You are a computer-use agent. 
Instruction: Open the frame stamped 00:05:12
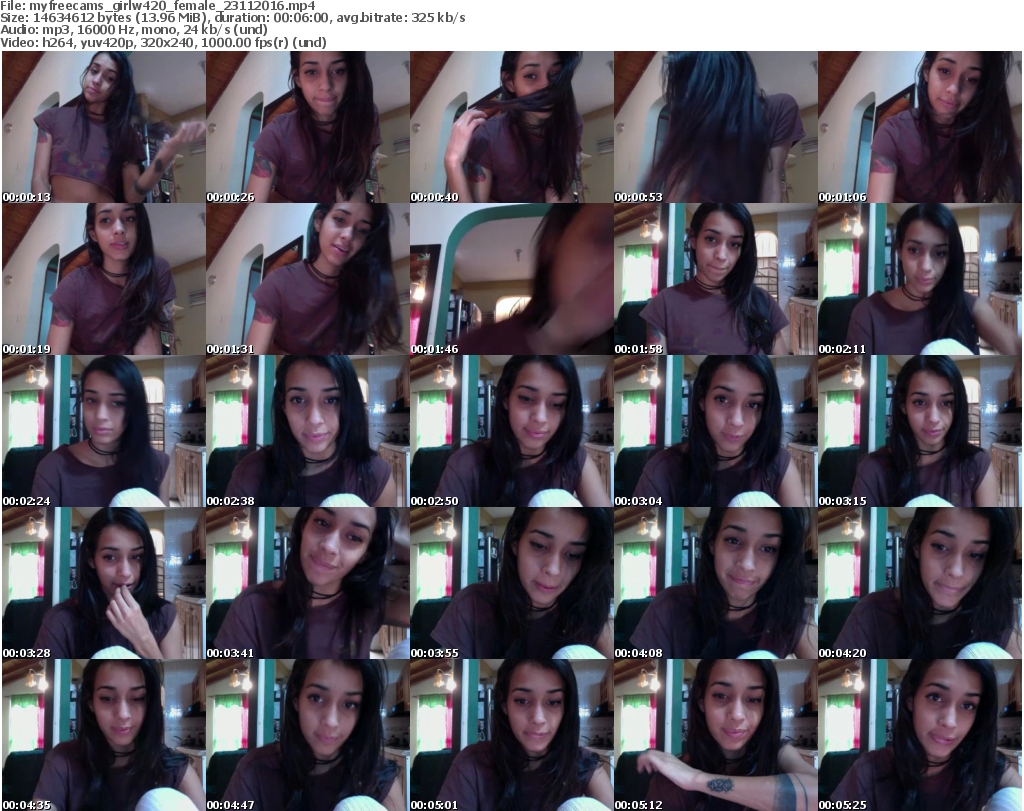tap(716, 735)
